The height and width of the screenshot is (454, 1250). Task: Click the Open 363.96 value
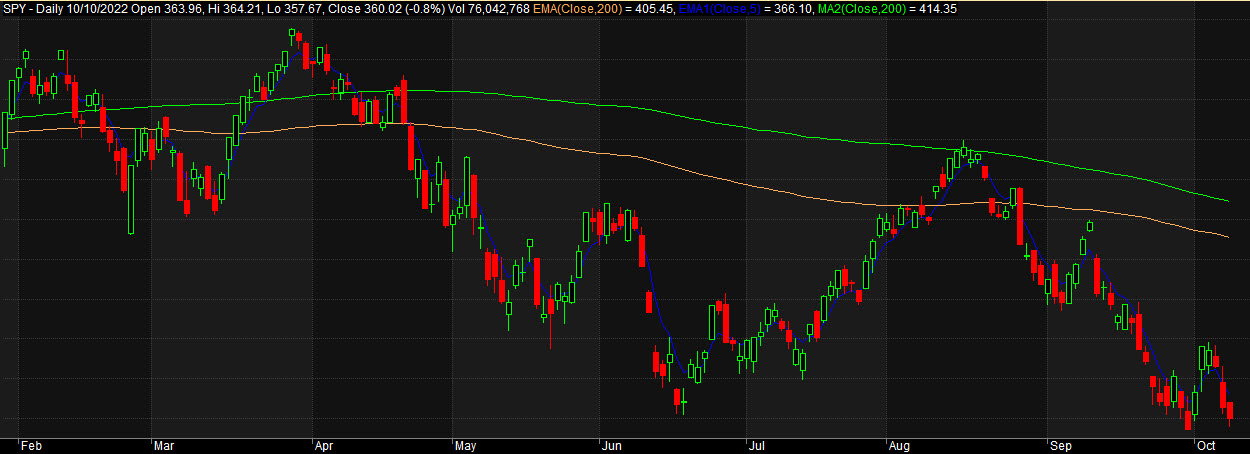coord(166,8)
